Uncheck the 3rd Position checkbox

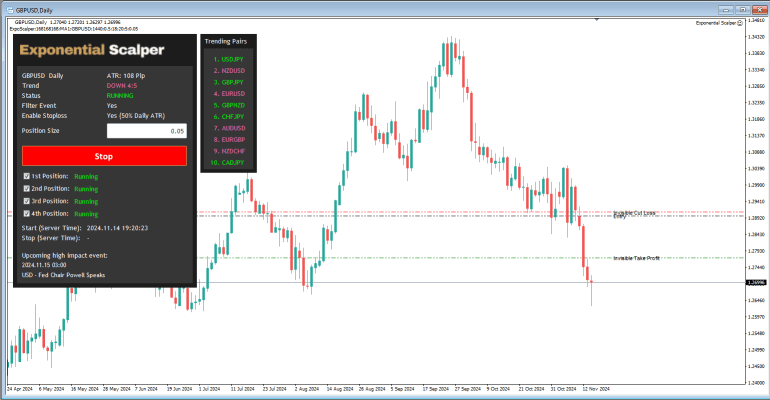point(27,201)
